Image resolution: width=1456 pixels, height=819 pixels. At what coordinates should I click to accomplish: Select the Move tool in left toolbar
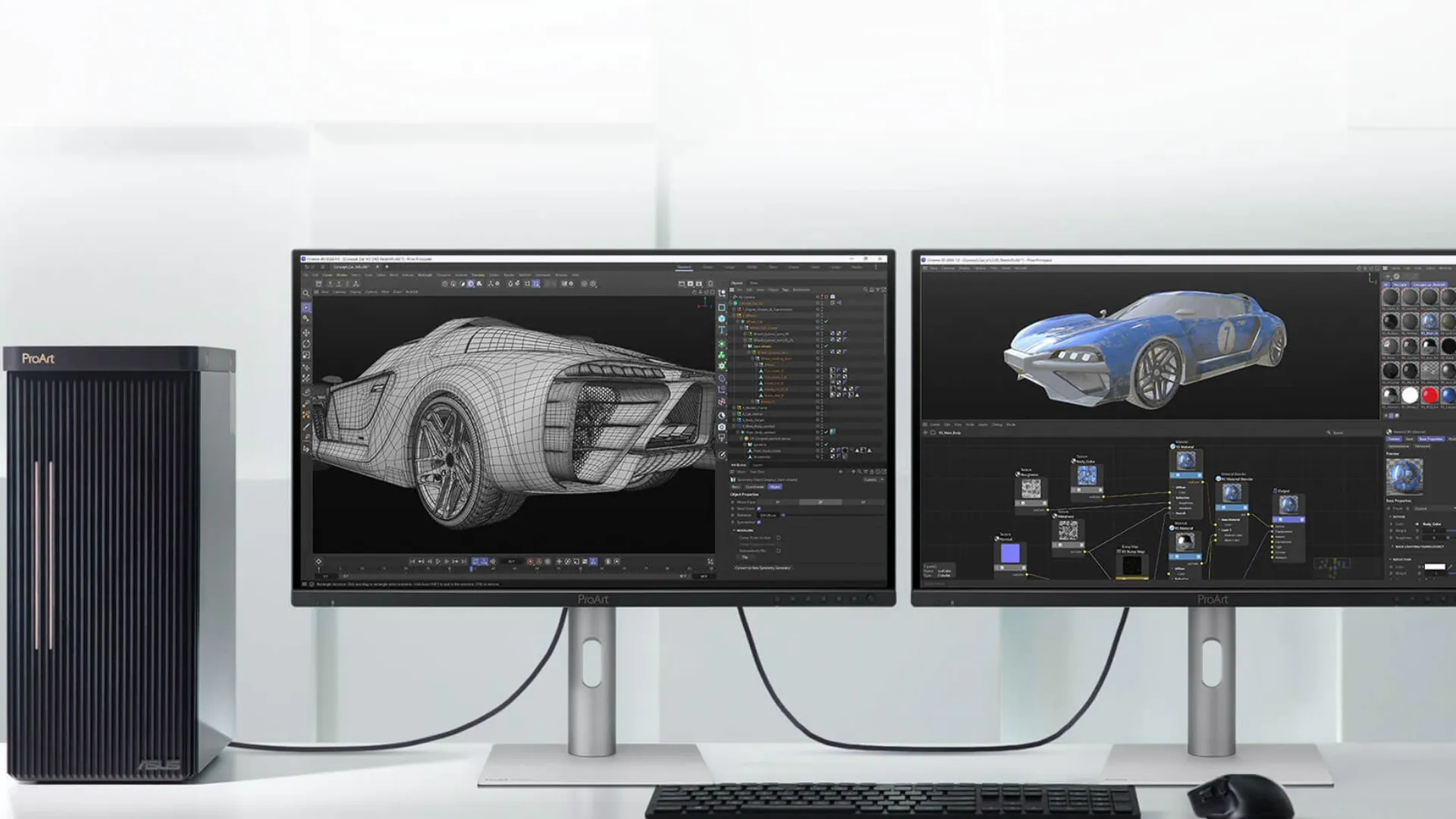306,333
